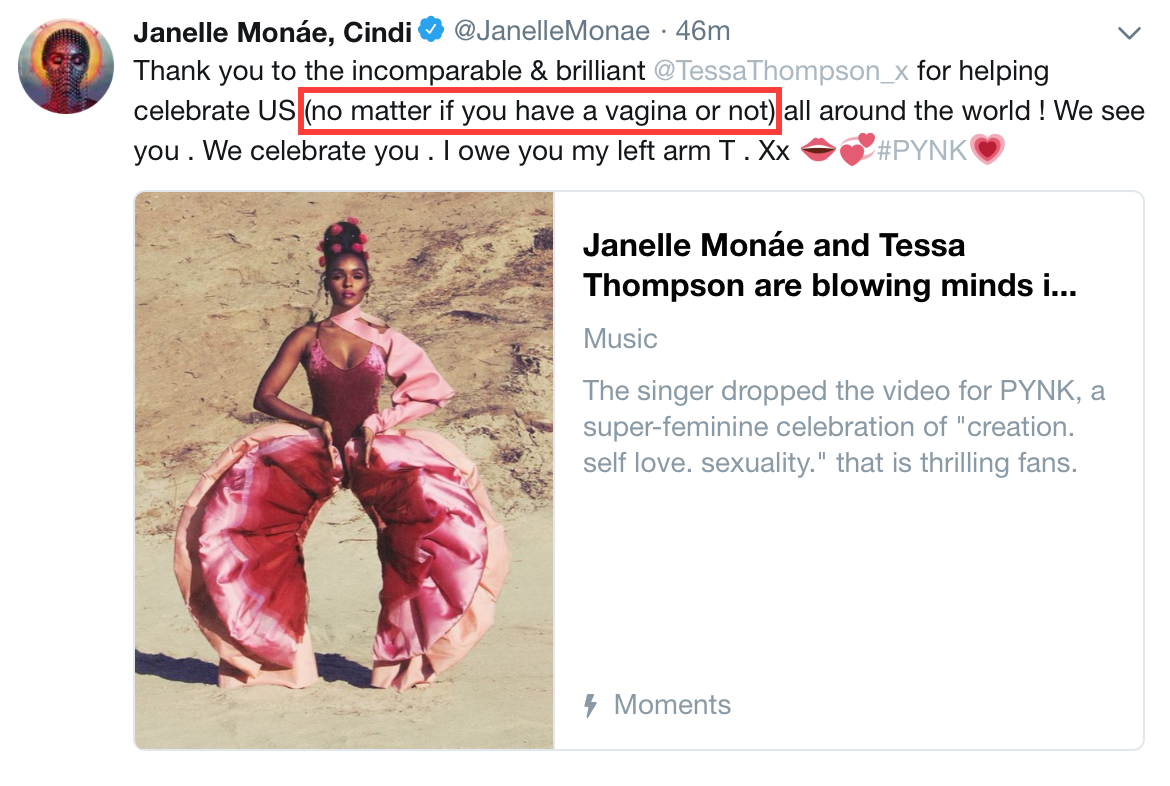Viewport: 1170px width, 786px height.
Task: Open the "Janelle Monáe, Cindi" display name
Action: coord(273,32)
